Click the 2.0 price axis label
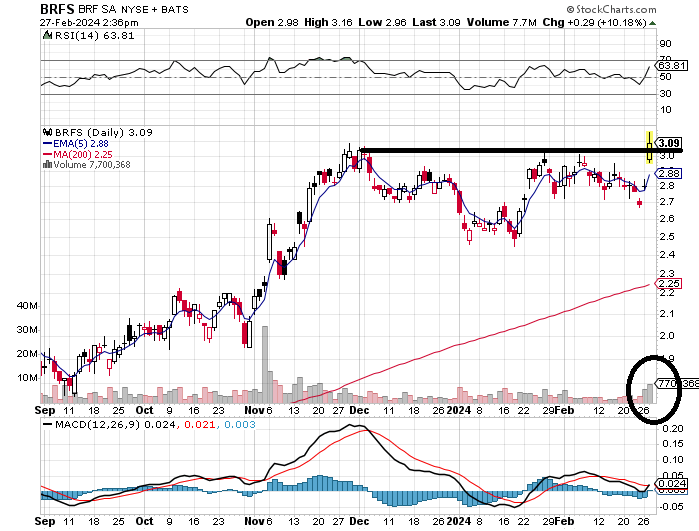This screenshot has width=699, height=531. [x=667, y=336]
